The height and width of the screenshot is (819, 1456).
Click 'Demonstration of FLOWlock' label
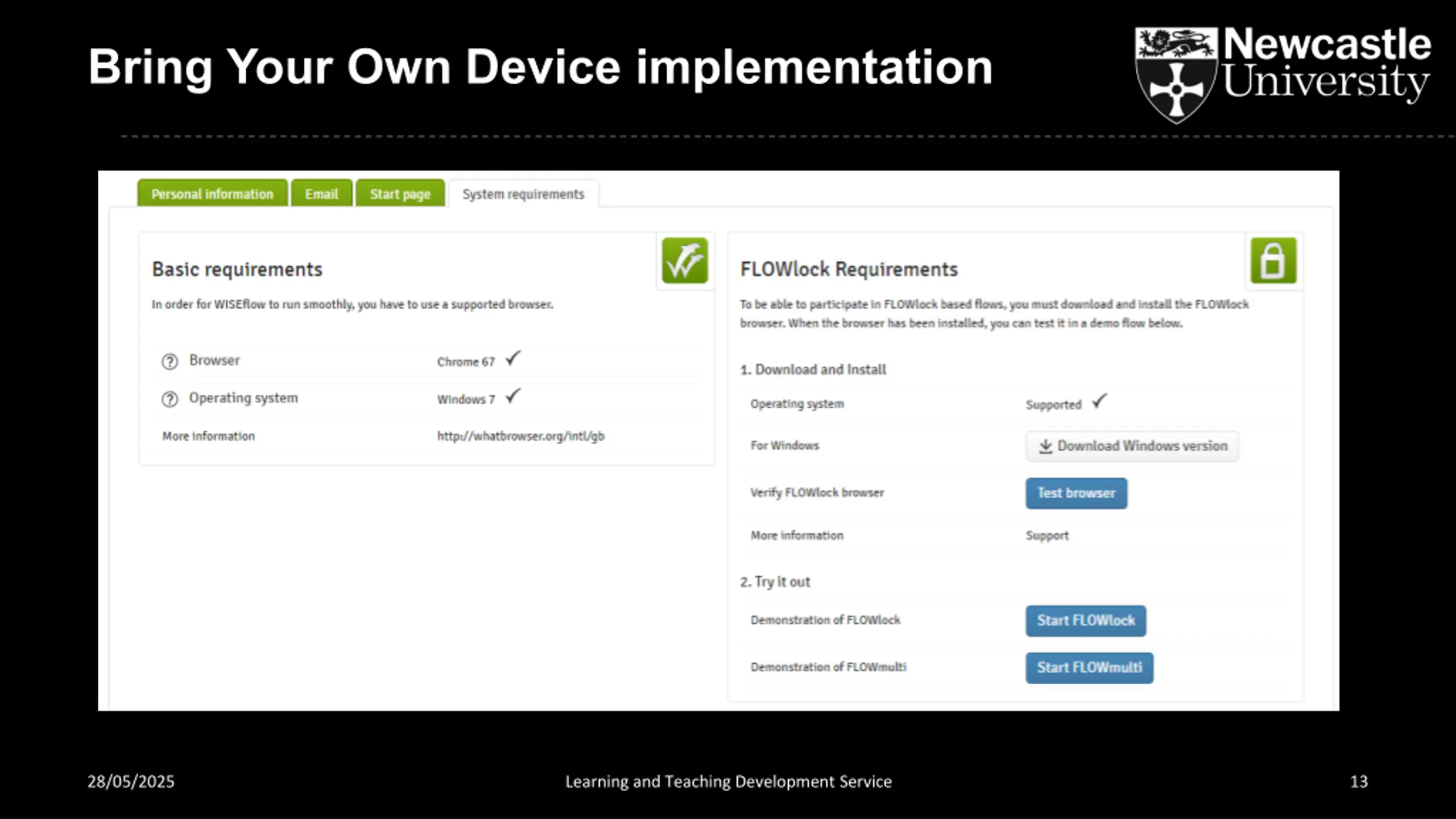point(825,620)
